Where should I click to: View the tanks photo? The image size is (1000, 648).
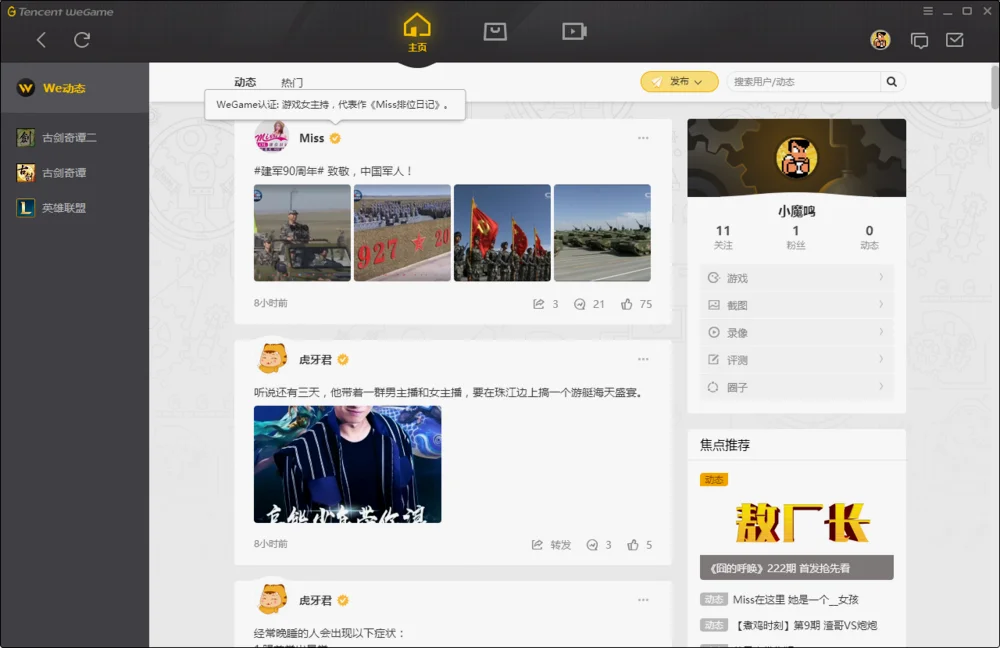tap(602, 233)
